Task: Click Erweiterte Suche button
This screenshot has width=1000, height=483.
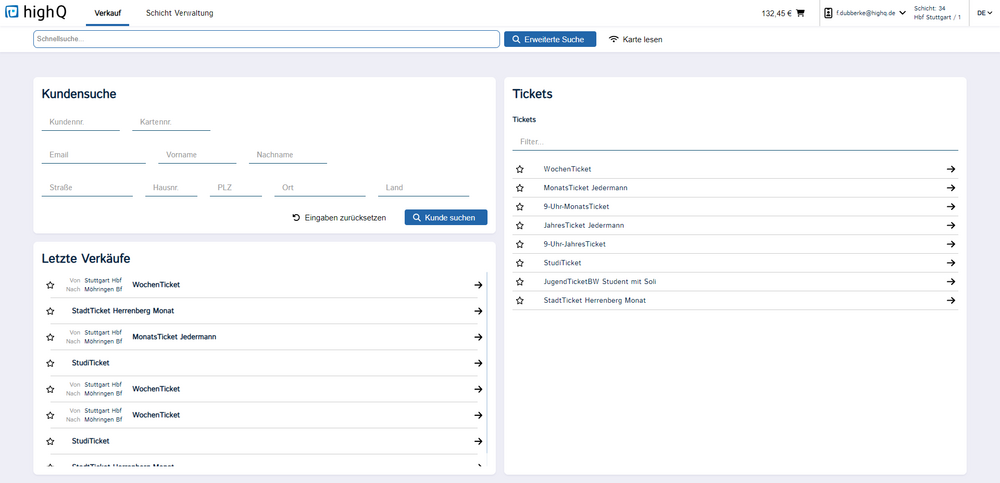Action: pyautogui.click(x=550, y=39)
